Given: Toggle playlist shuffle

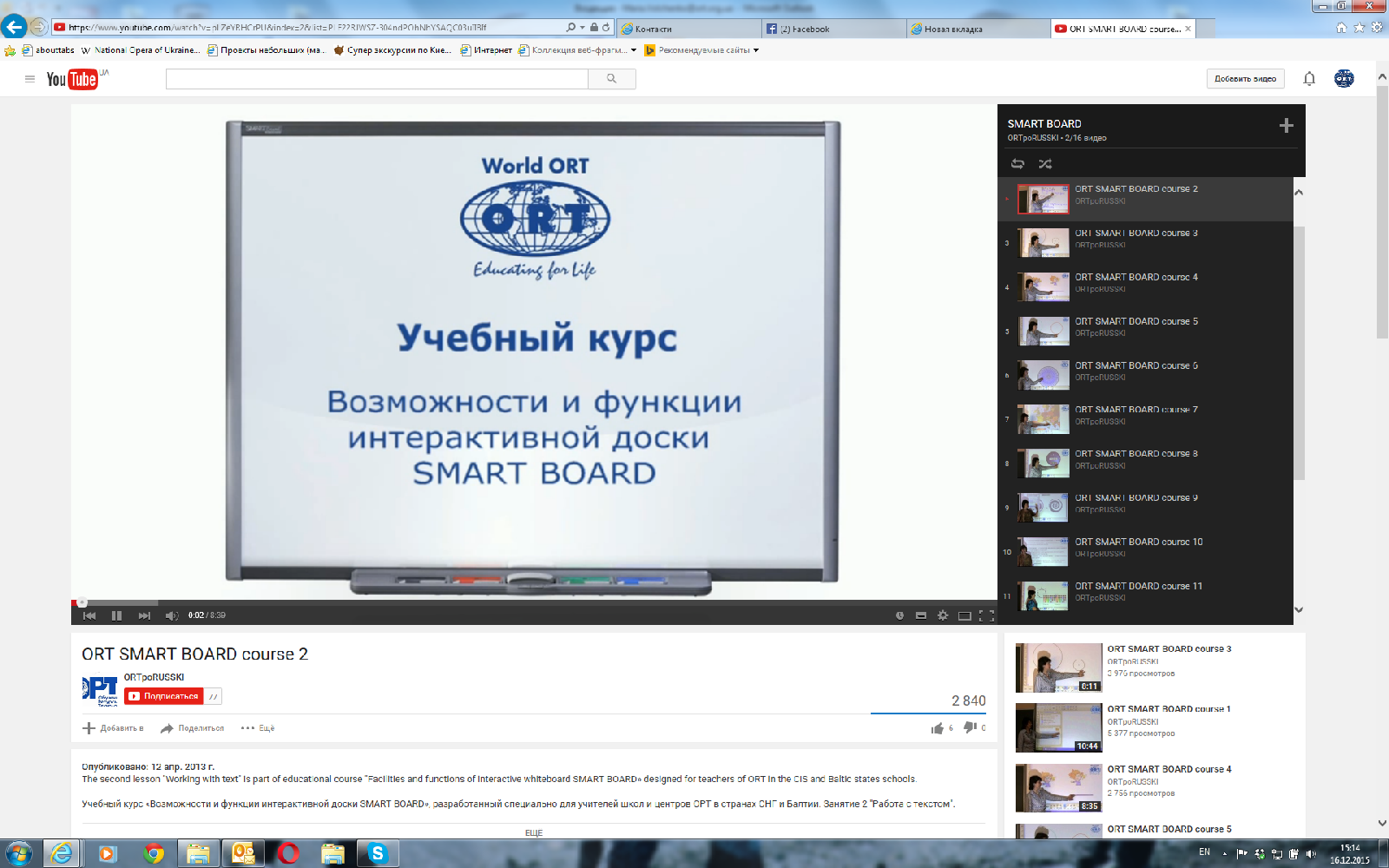Looking at the screenshot, I should (x=1045, y=163).
